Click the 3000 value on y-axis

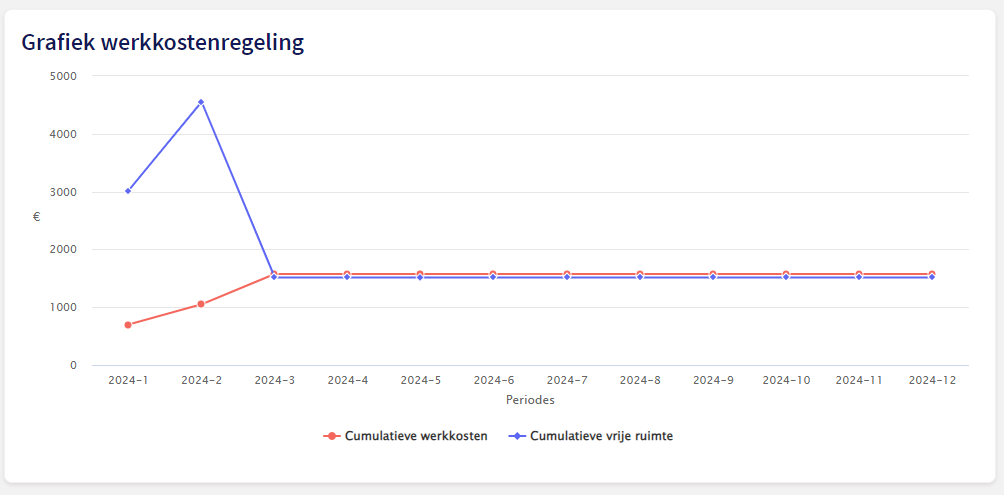(x=63, y=192)
